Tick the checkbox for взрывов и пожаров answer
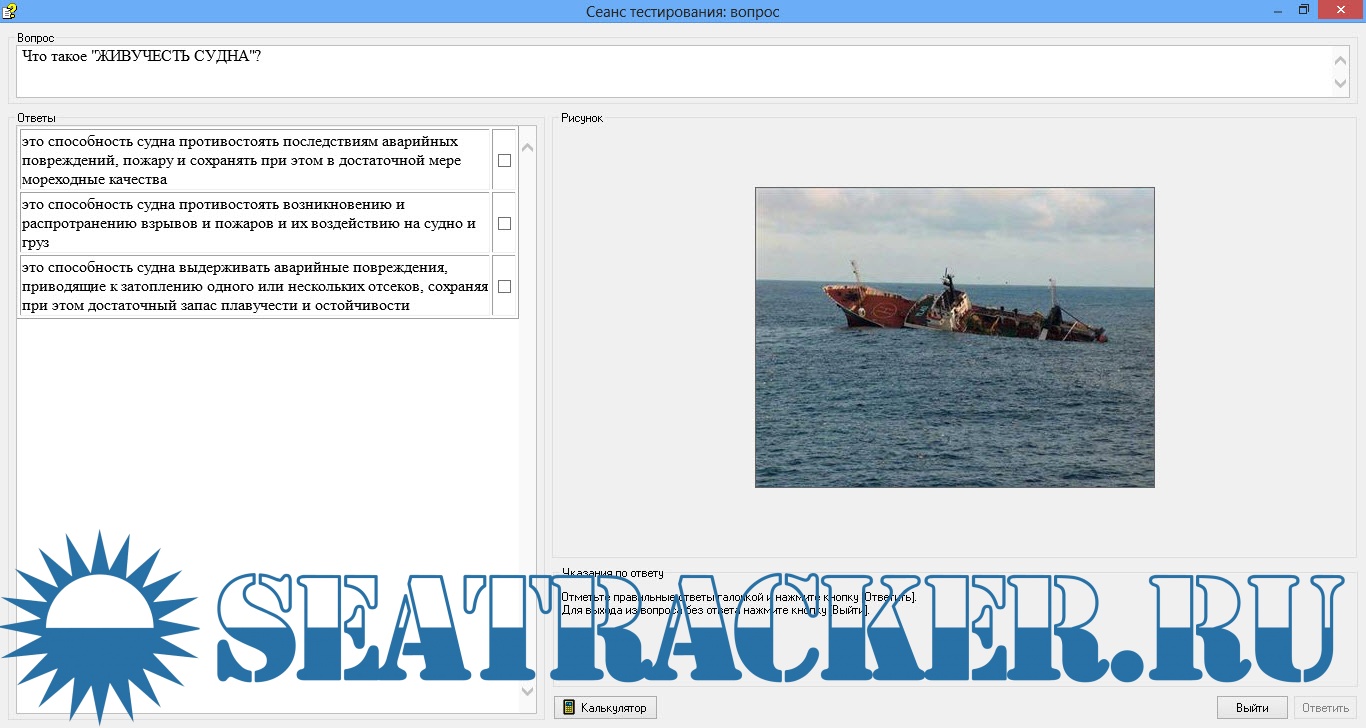This screenshot has width=1366, height=728. pos(504,223)
